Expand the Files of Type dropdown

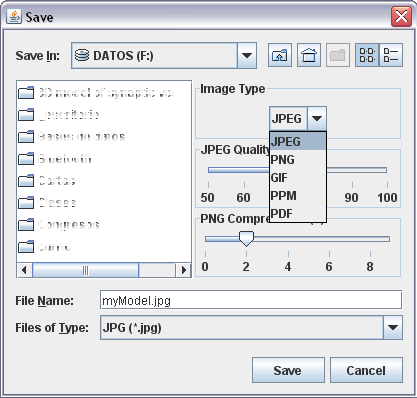(x=393, y=328)
